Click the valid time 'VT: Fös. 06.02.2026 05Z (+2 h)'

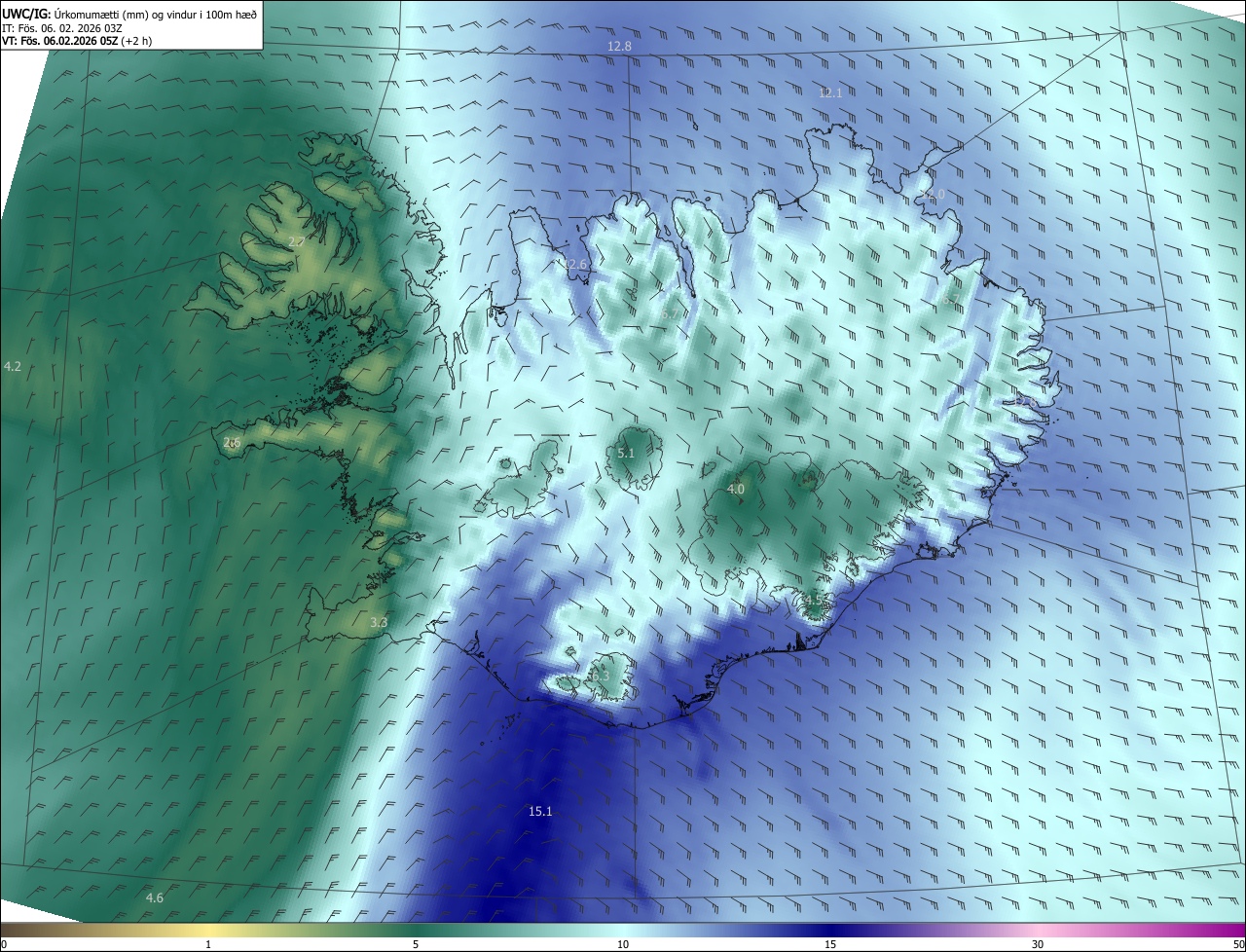(77, 41)
